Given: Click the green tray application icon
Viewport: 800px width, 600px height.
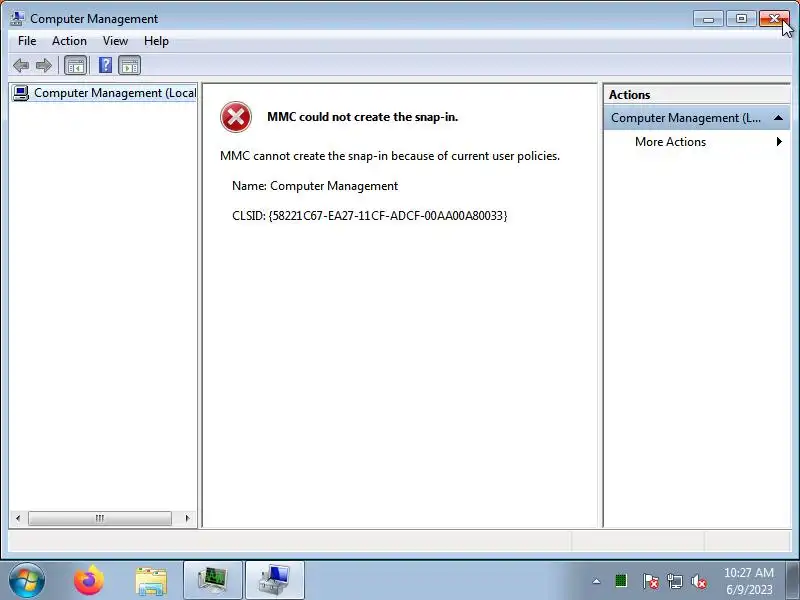Looking at the screenshot, I should (621, 581).
